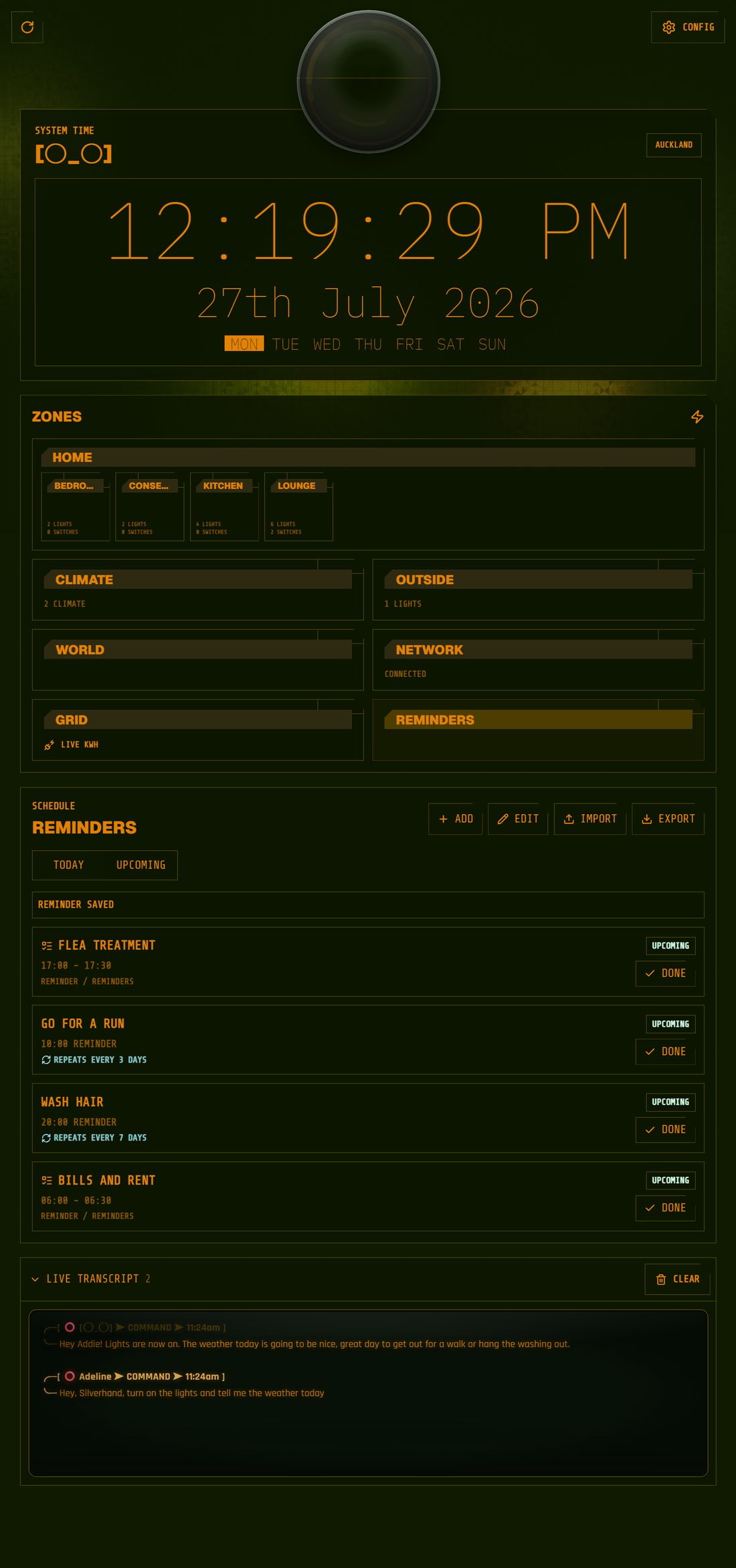Select the SUN day label
The height and width of the screenshot is (1568, 736).
click(x=492, y=344)
